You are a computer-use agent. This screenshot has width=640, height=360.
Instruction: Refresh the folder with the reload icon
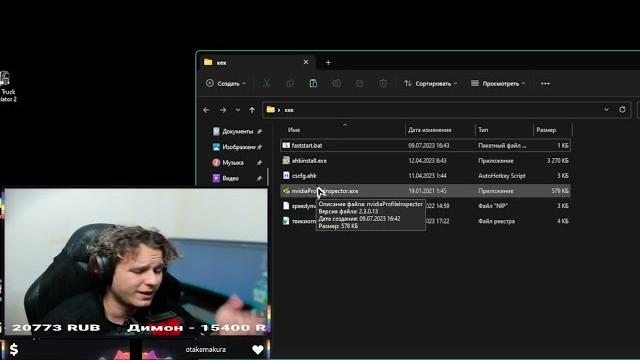[x=622, y=110]
